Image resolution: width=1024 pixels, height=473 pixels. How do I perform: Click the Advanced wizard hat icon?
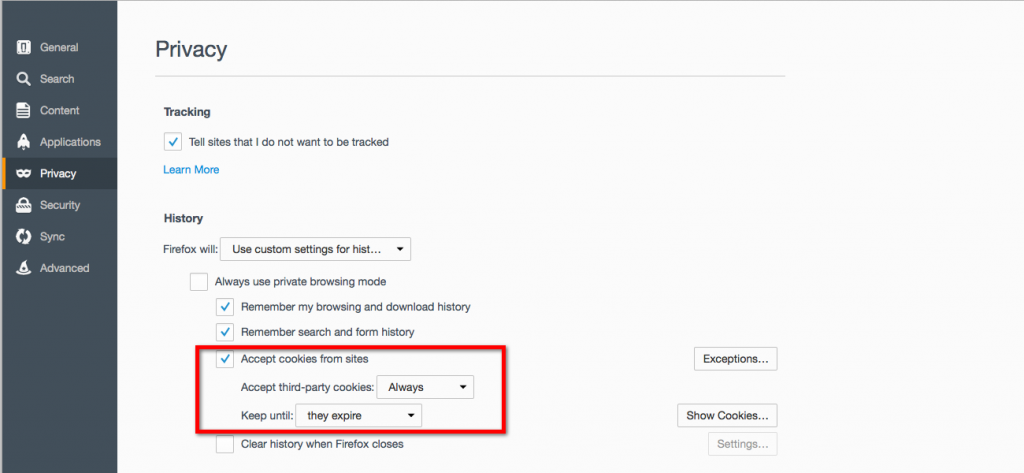[x=24, y=268]
